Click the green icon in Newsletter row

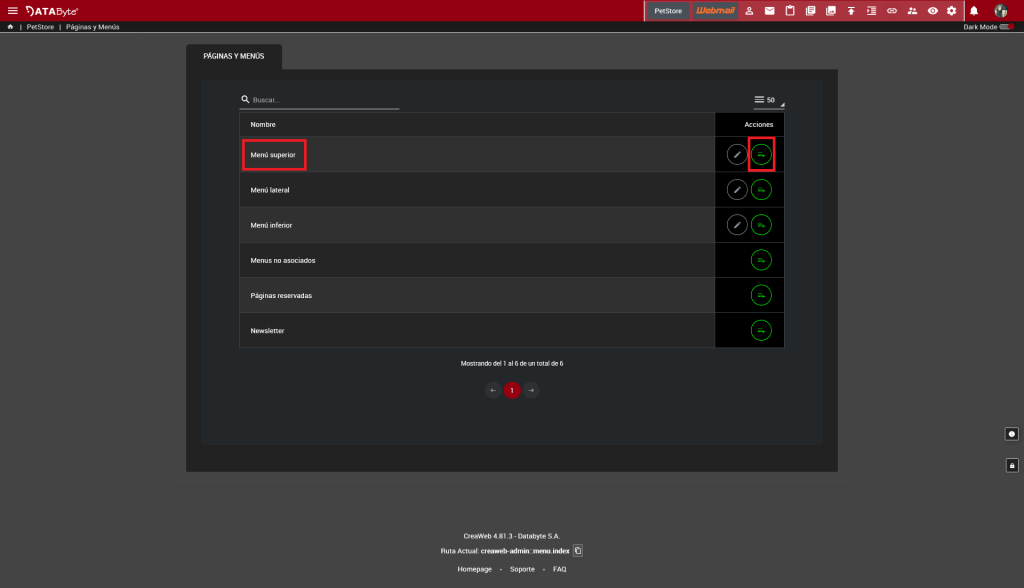[x=761, y=330]
